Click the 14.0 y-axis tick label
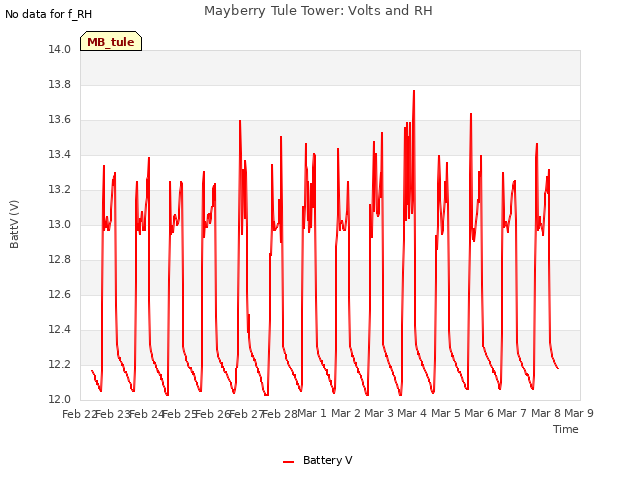 tap(59, 50)
